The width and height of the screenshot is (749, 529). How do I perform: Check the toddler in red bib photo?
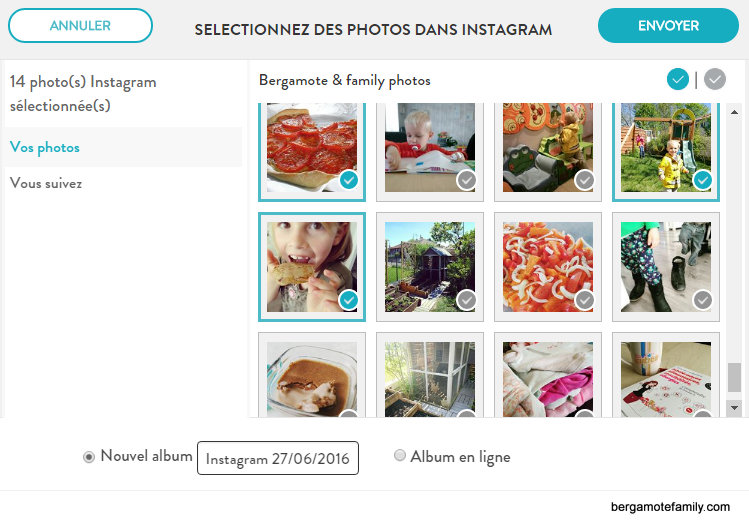tap(467, 180)
